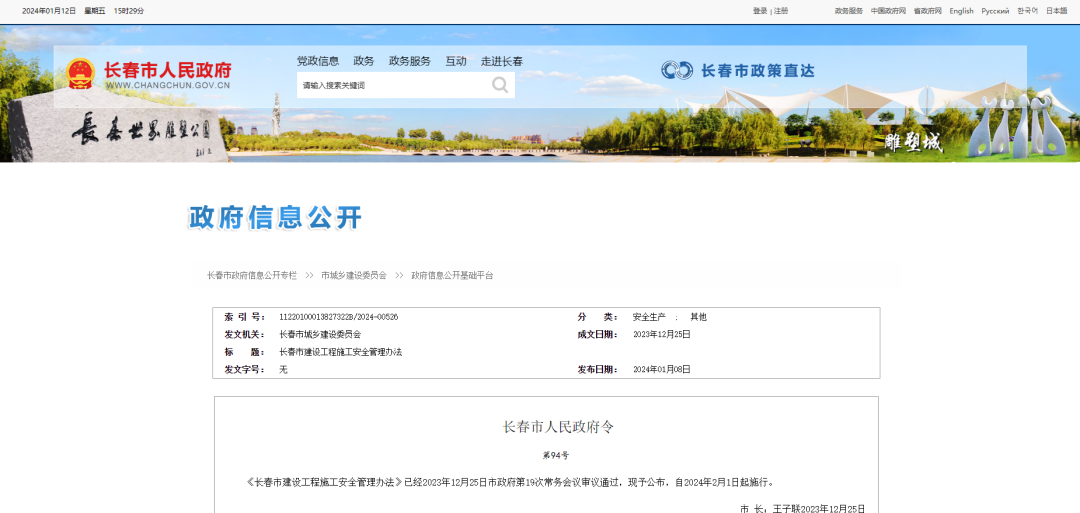The image size is (1080, 513).
Task: Open the 市城乡建设委员会 breadcrumb
Action: [x=354, y=275]
